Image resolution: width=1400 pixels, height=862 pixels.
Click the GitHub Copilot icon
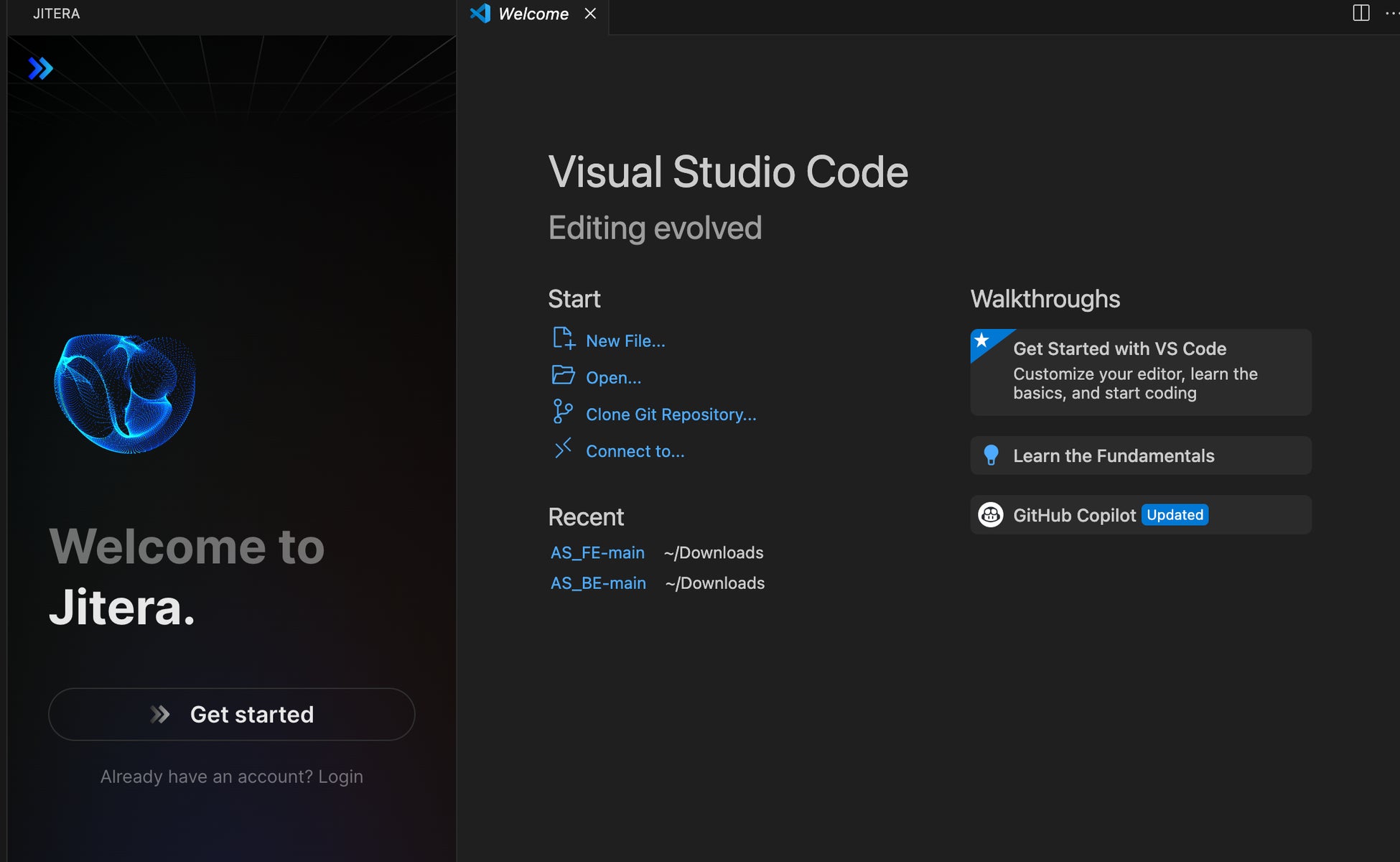pyautogui.click(x=991, y=515)
